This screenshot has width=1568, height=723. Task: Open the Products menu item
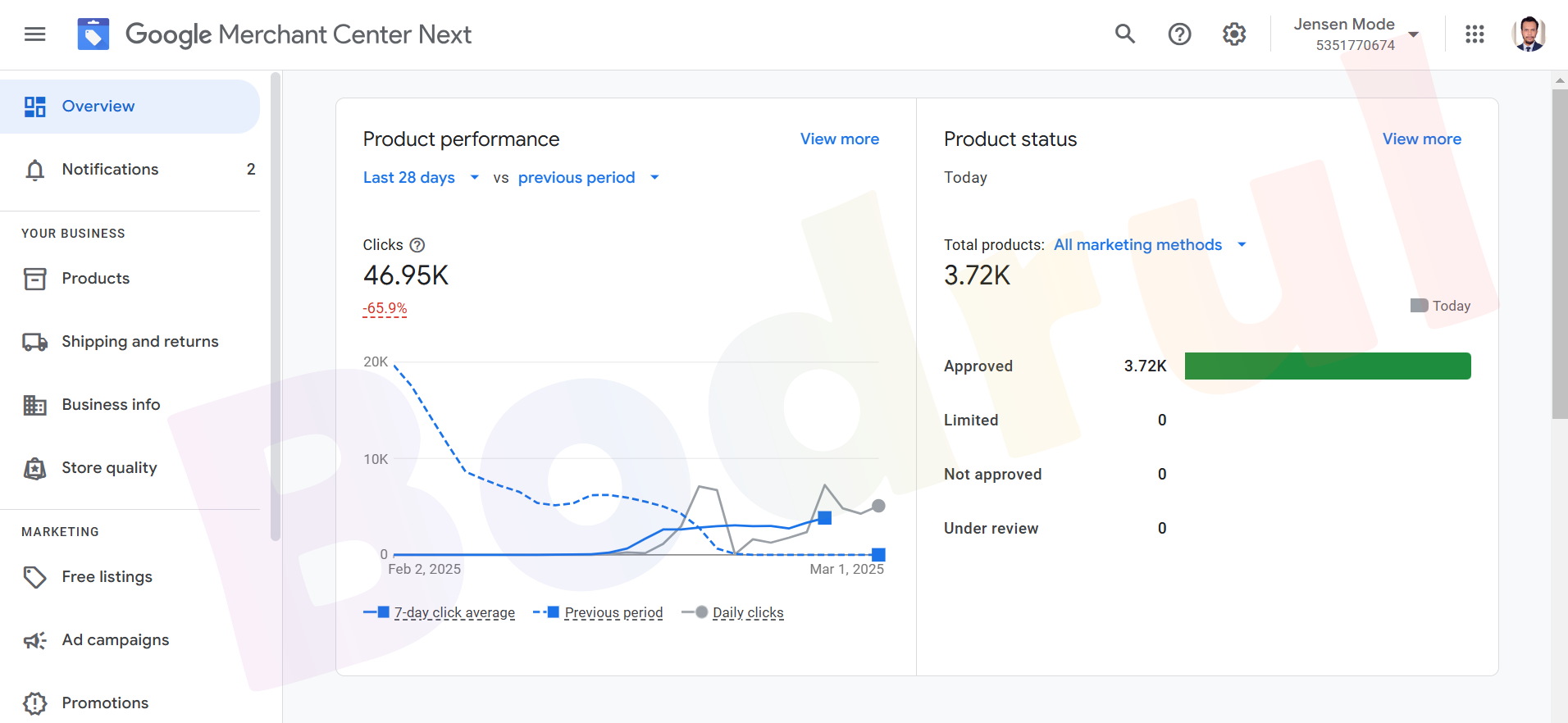tap(130, 279)
